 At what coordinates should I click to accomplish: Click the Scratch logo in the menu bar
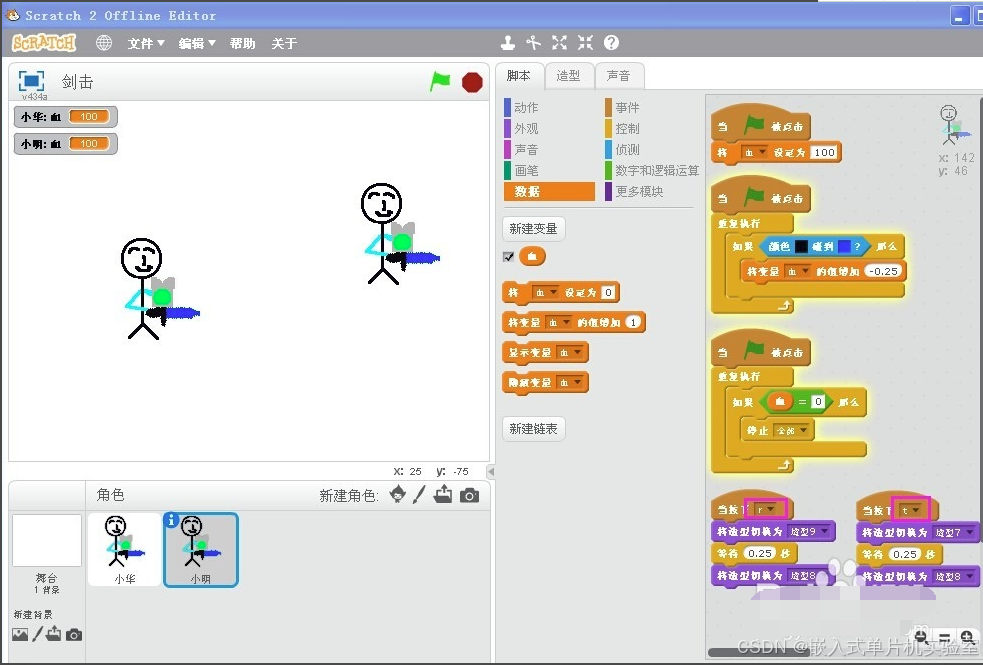[44, 43]
